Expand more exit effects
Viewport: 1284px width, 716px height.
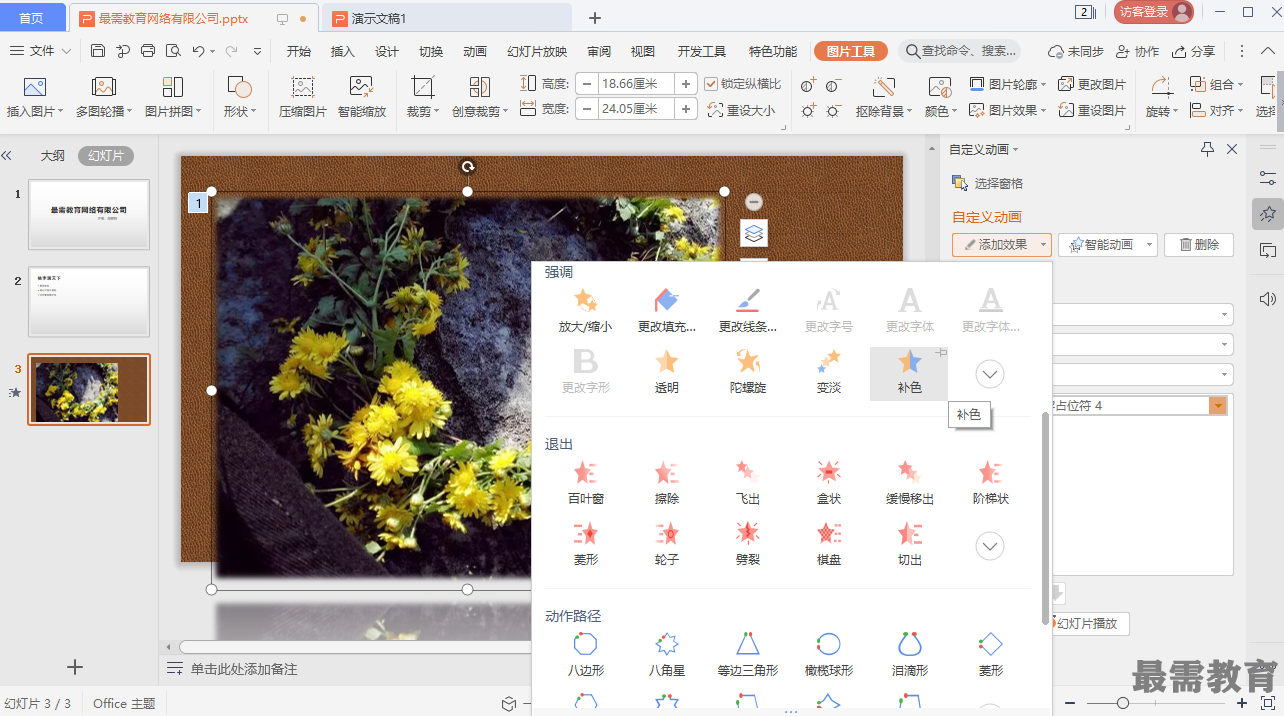(x=990, y=546)
